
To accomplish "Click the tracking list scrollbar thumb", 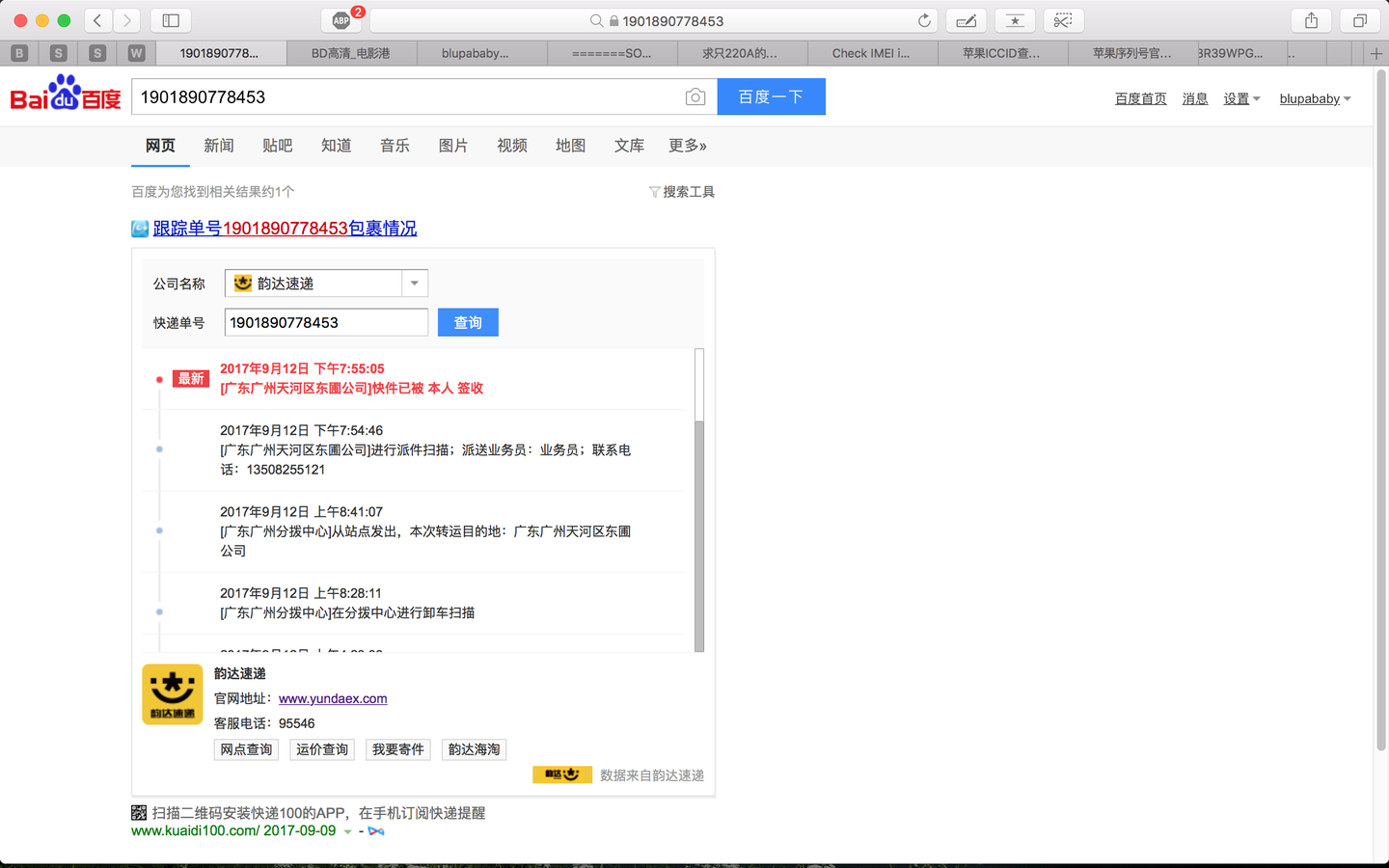I will click(x=699, y=536).
